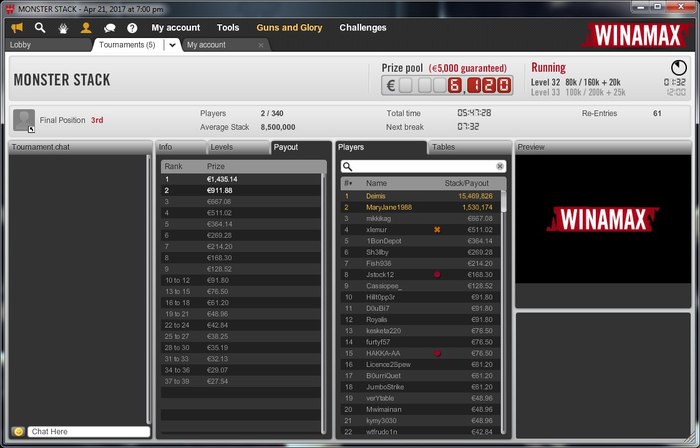Click the red dot beside HAKKA-AA
700x448 pixels.
[437, 353]
